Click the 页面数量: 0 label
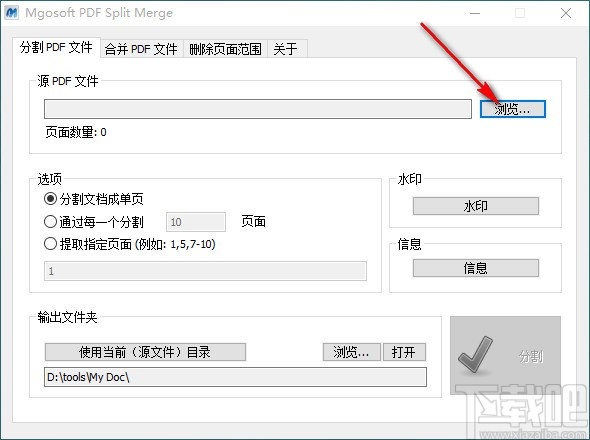Image resolution: width=590 pixels, height=440 pixels. click(76, 132)
